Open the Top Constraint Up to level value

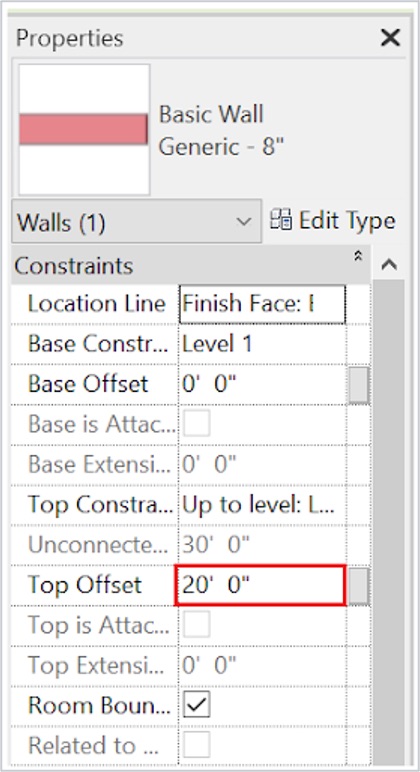(x=262, y=505)
